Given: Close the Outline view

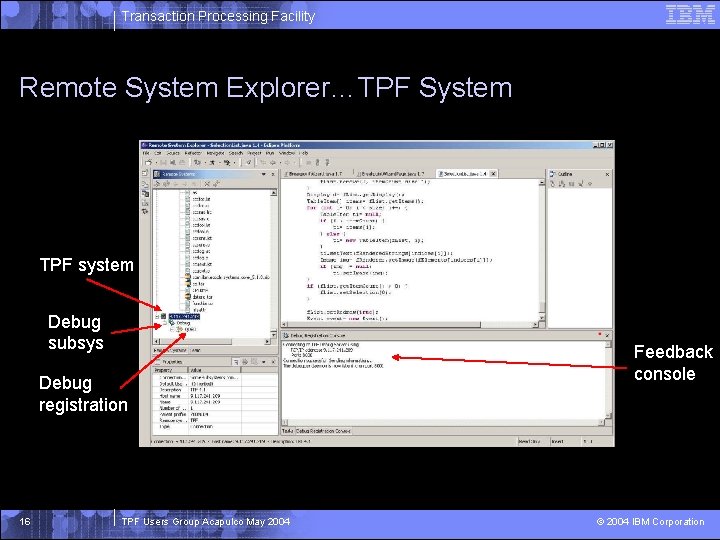Looking at the screenshot, I should tap(607, 174).
